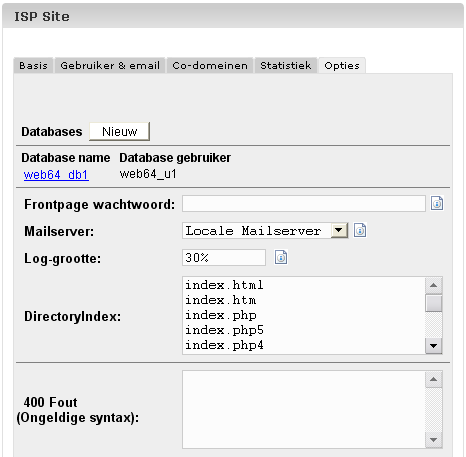Click the DirectoryIndex scrollbar thumb

click(x=434, y=303)
